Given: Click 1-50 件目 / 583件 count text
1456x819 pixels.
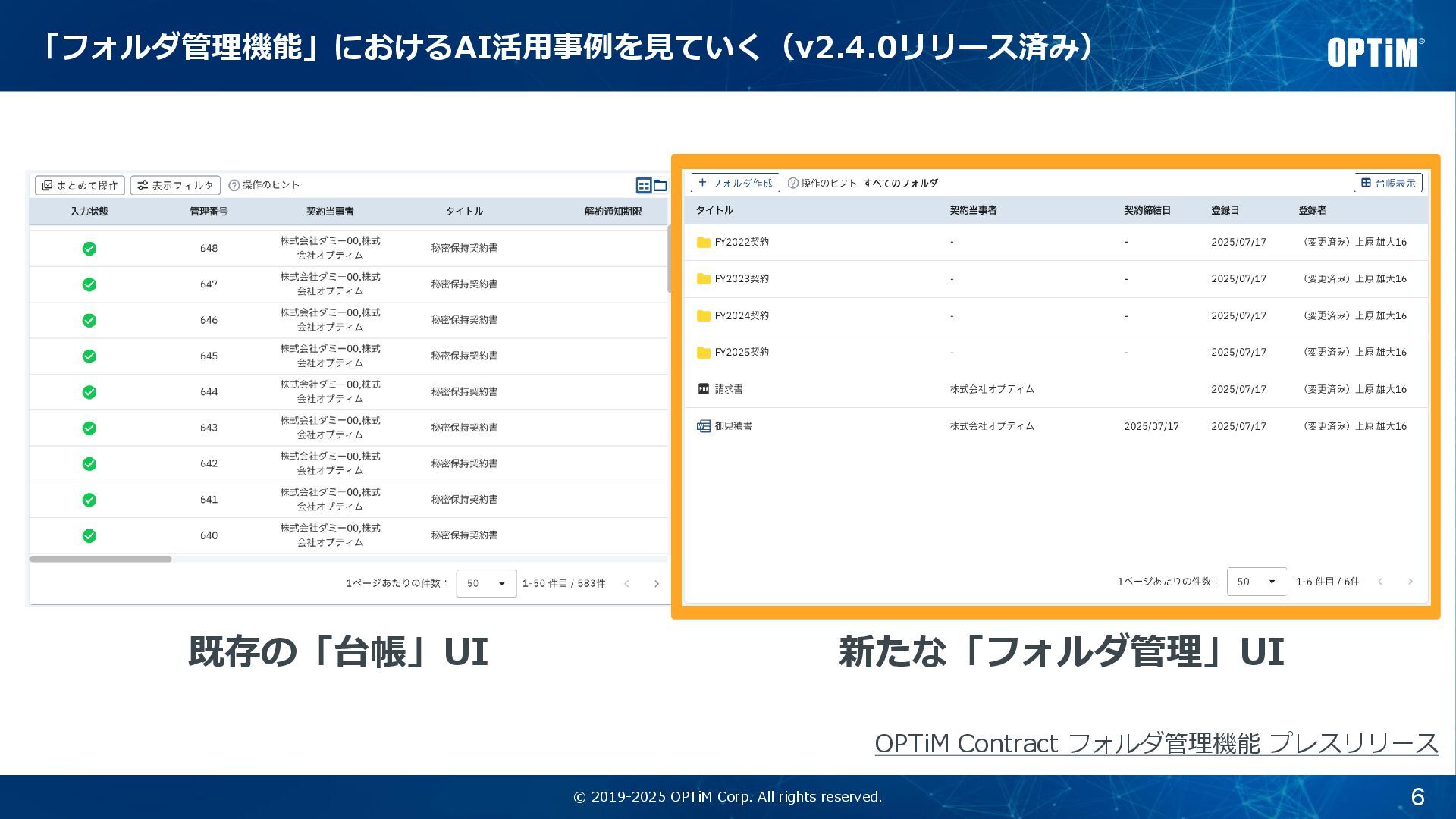Looking at the screenshot, I should 563,584.
